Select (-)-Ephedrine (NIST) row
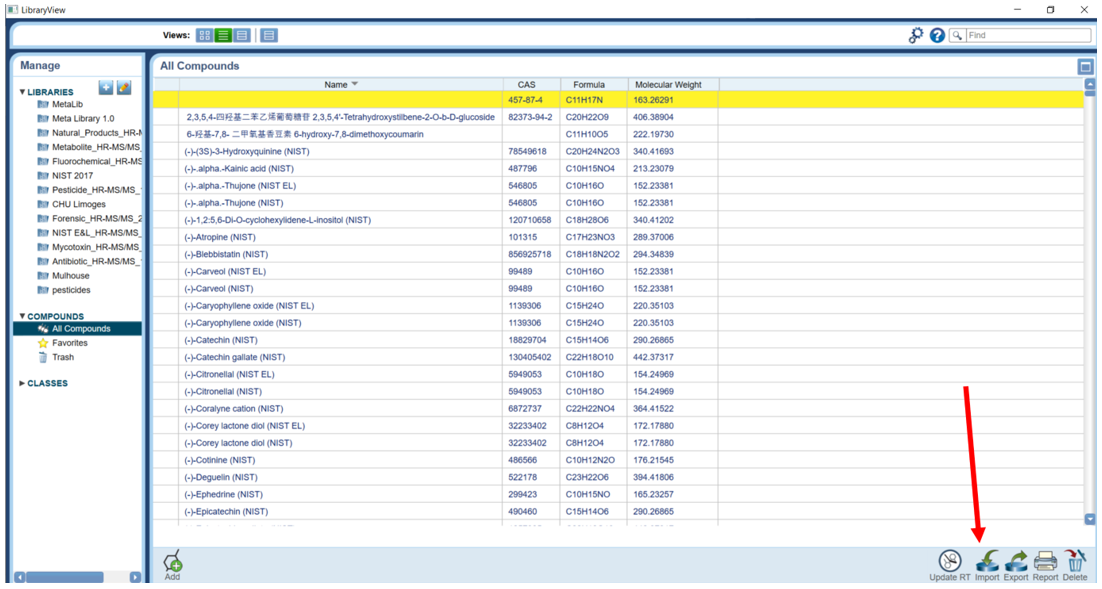 pyautogui.click(x=618, y=494)
